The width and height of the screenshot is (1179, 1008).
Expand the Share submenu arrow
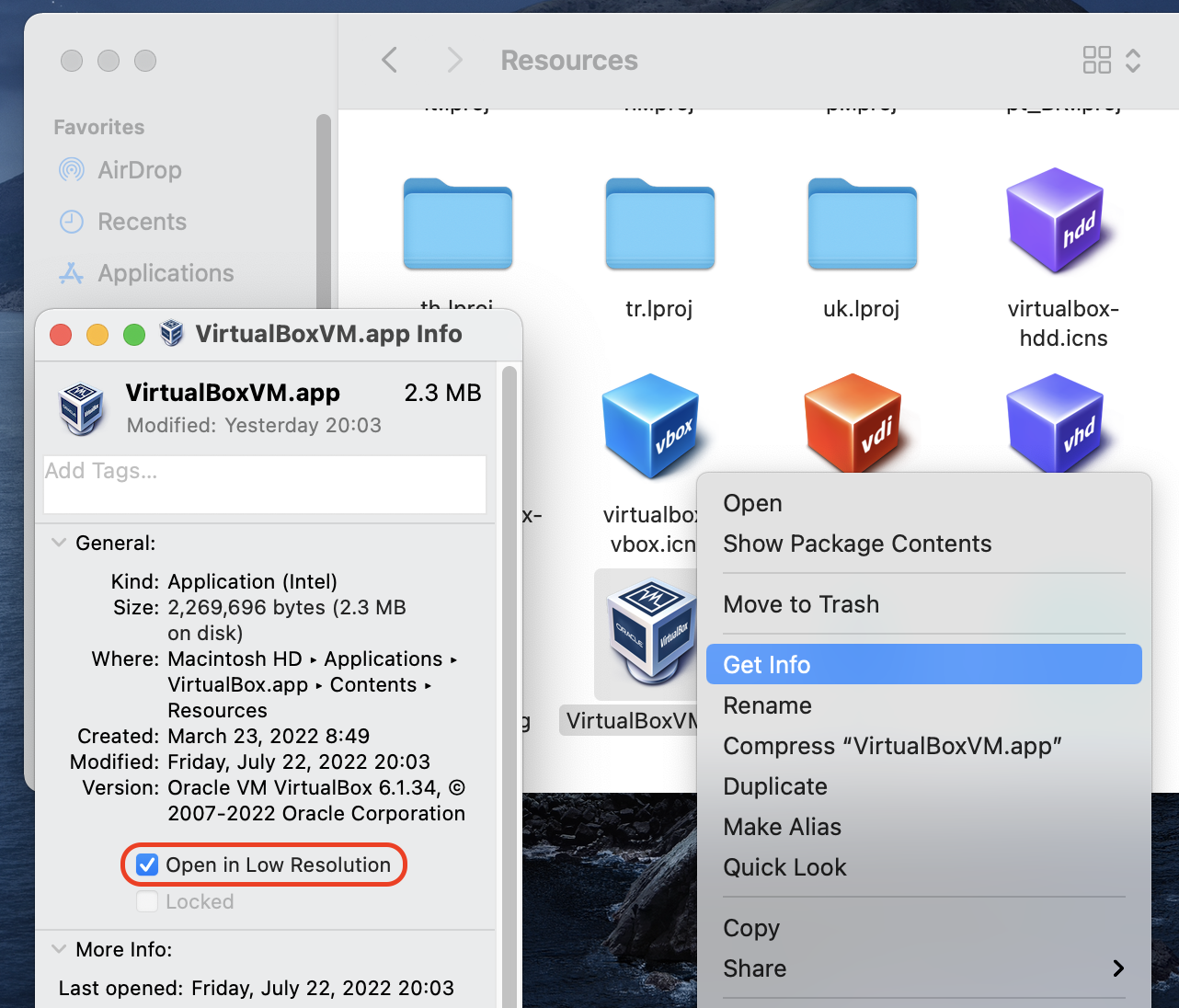click(1117, 968)
